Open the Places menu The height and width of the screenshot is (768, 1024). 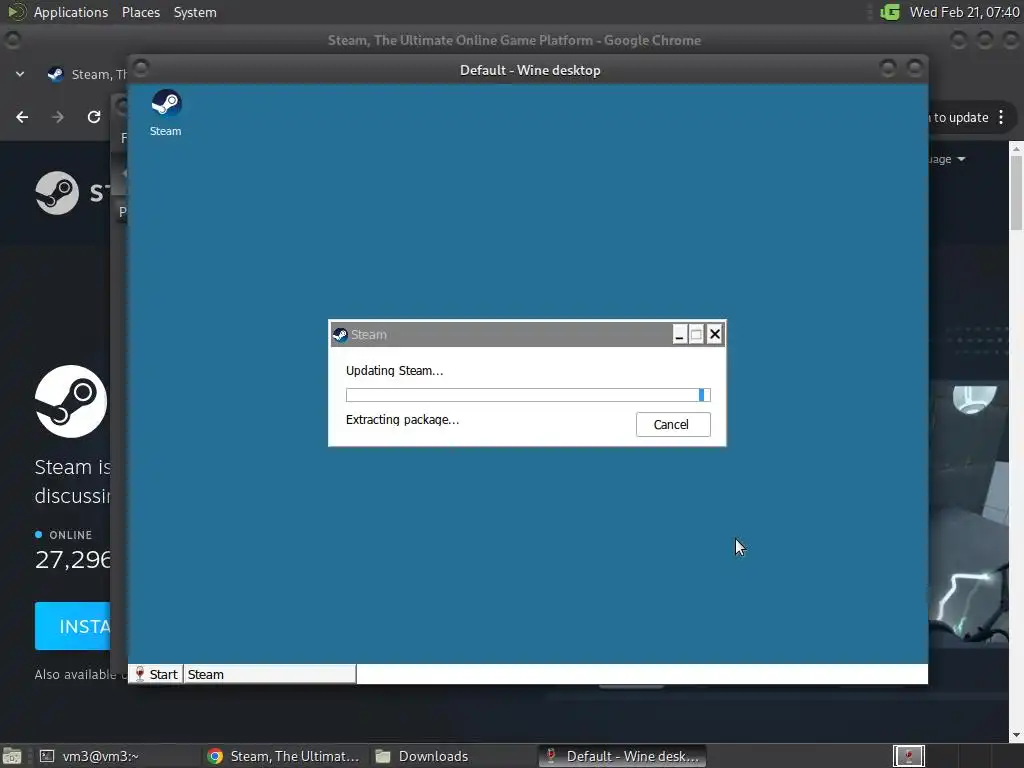140,12
